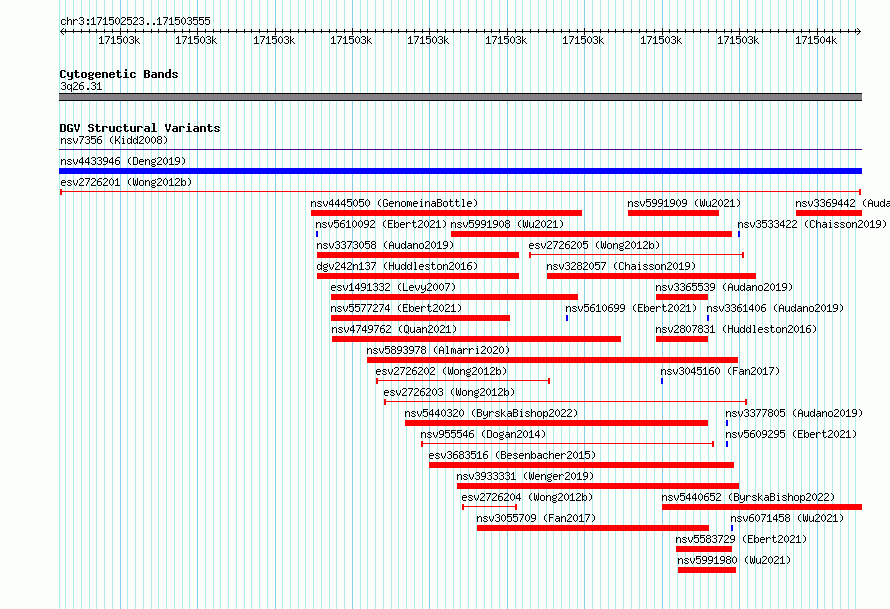Click nsv4445050 (GenomeinaBottle) label

[x=394, y=203]
